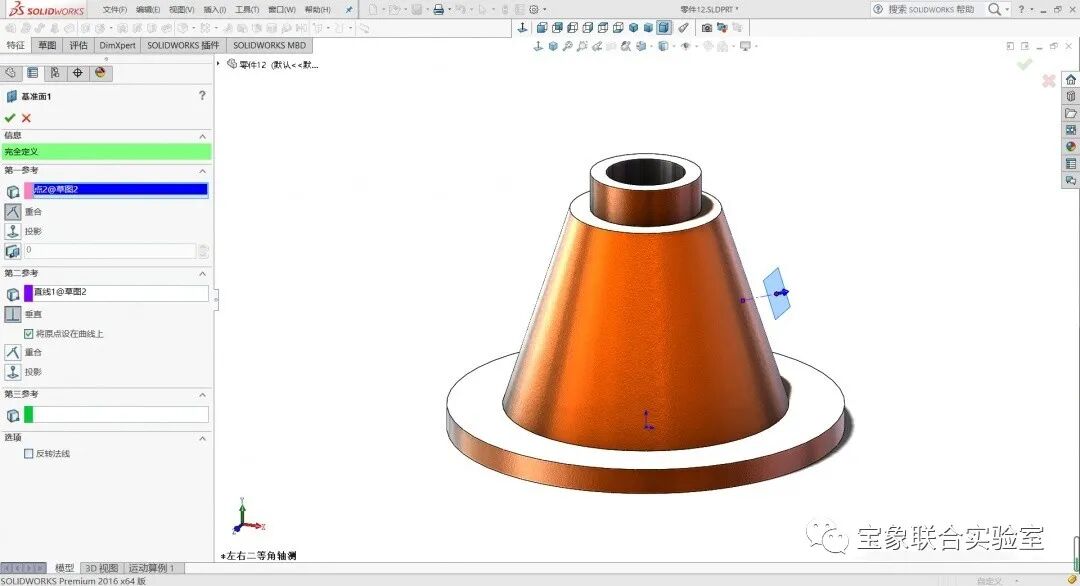Toggle 投影 constraint under 第一参考
The image size is (1080, 586).
(x=12, y=231)
